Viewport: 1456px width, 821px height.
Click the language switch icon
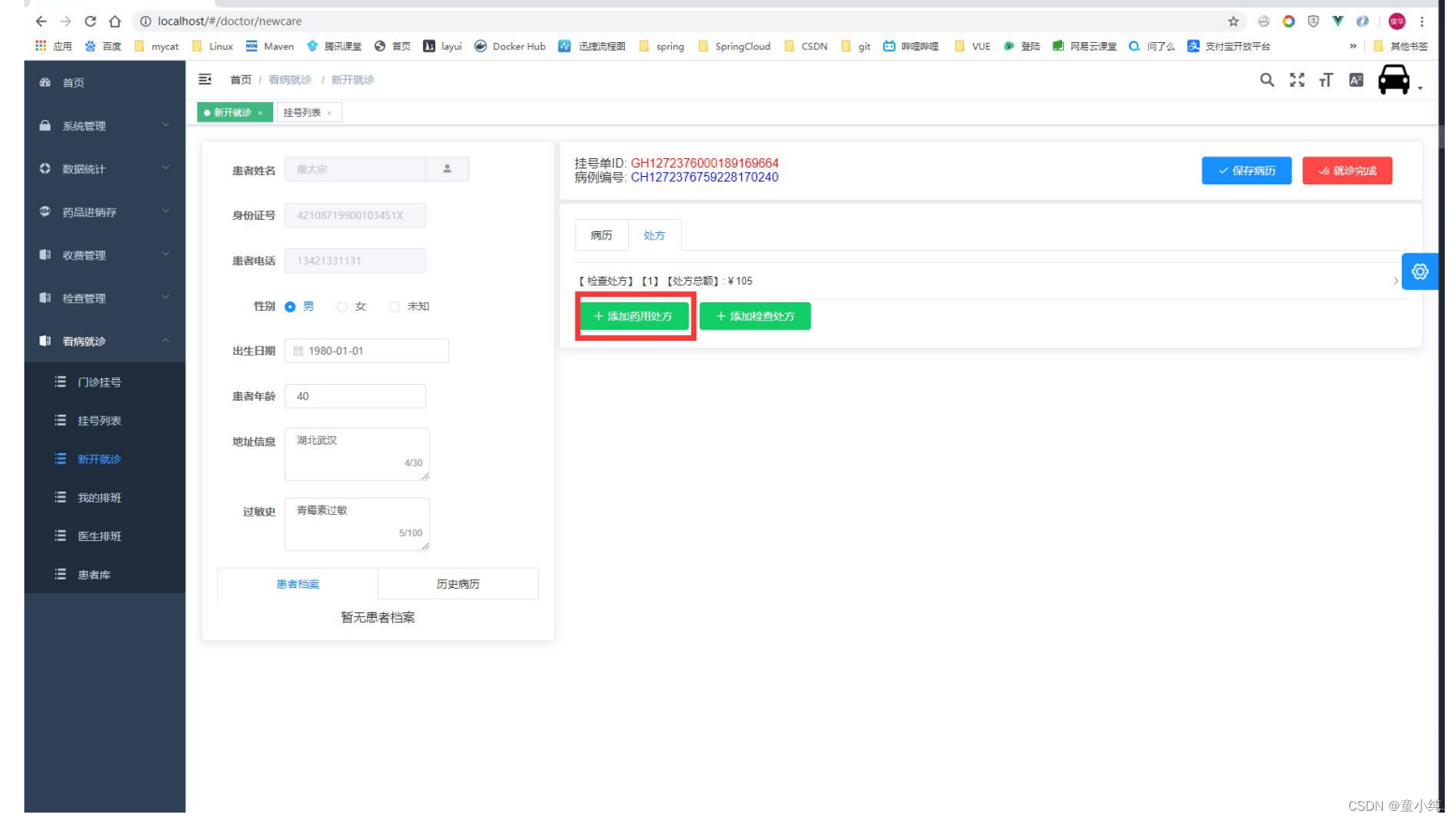pyautogui.click(x=1356, y=81)
